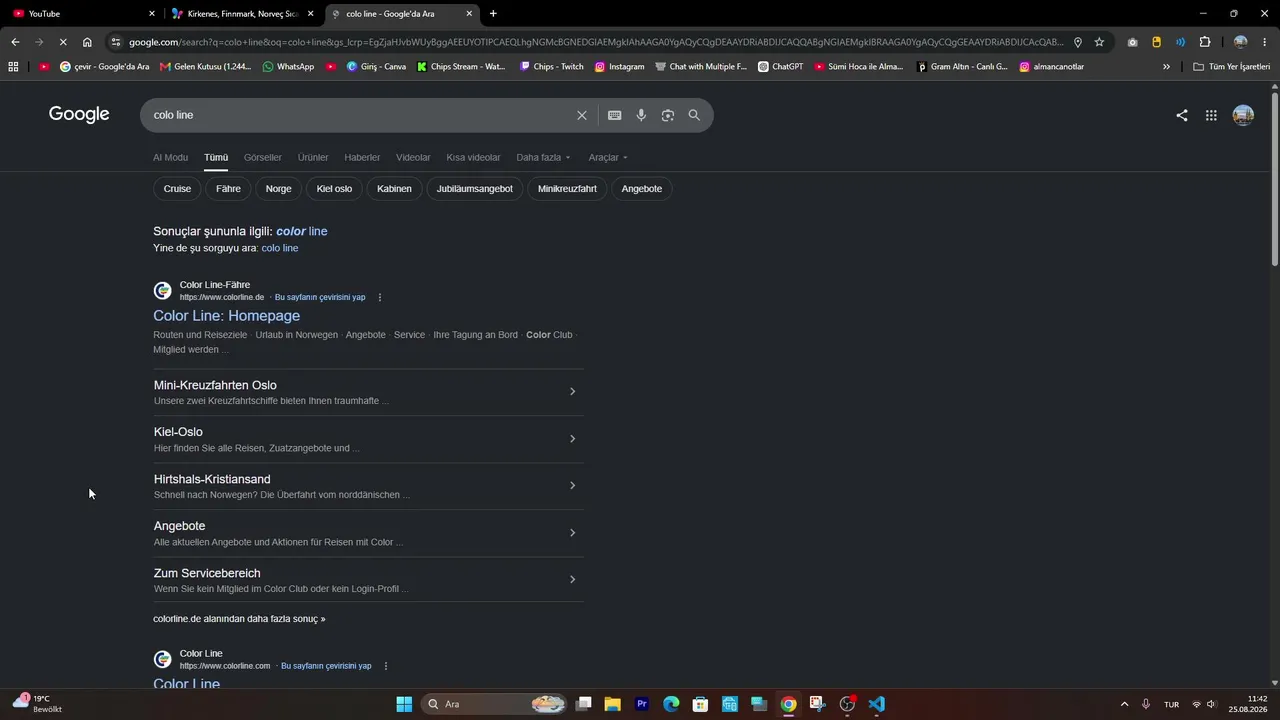Filter results with the Fähre chip
The image size is (1280, 720).
point(228,189)
